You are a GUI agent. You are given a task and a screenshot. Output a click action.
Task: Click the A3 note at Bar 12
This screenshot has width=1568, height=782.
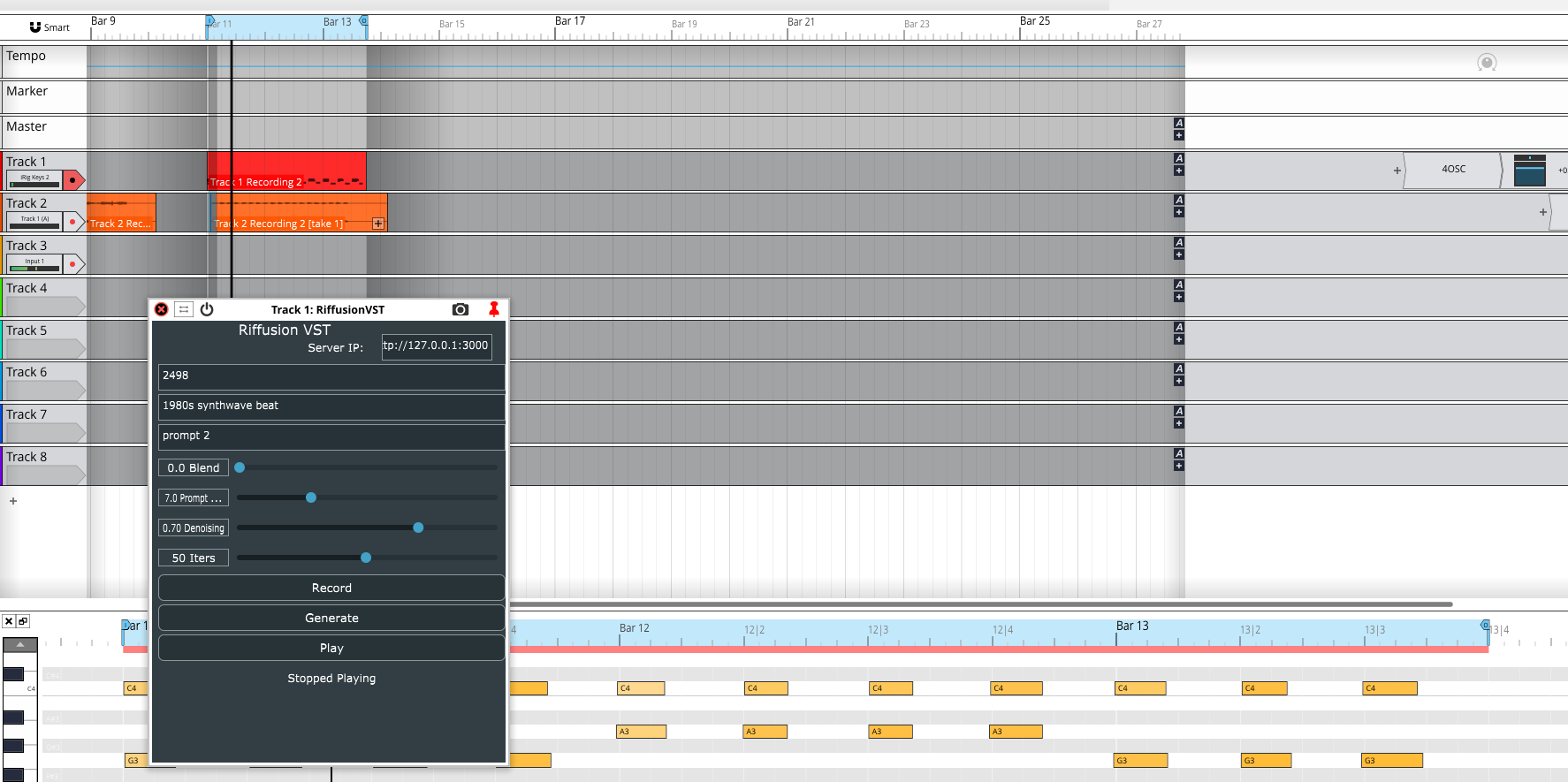coord(641,732)
